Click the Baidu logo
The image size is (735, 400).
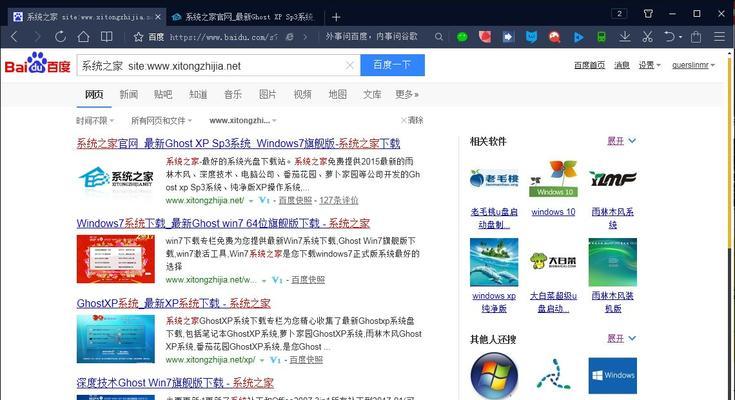coord(38,63)
